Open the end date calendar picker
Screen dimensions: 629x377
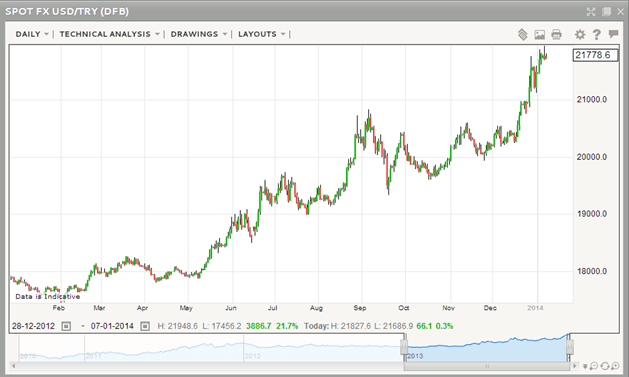click(x=145, y=326)
